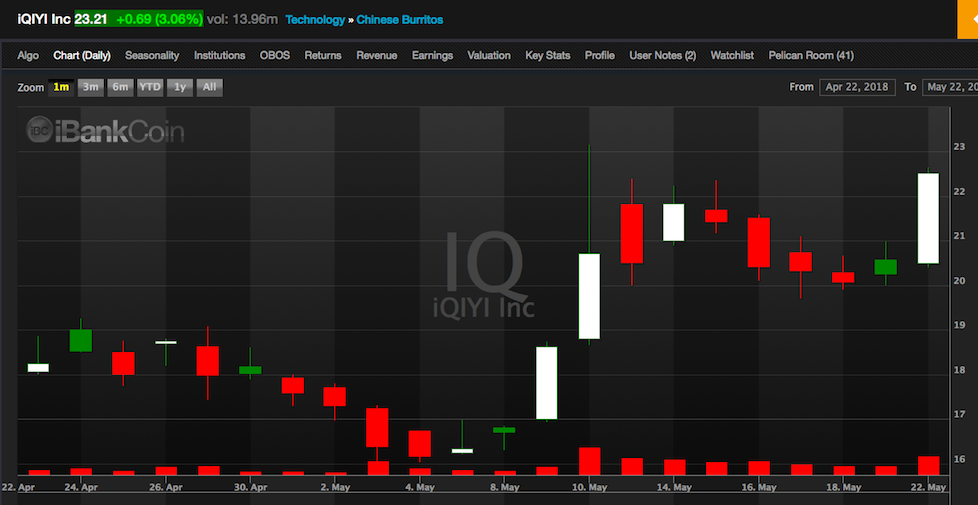
Task: Edit the From date field
Action: [858, 87]
